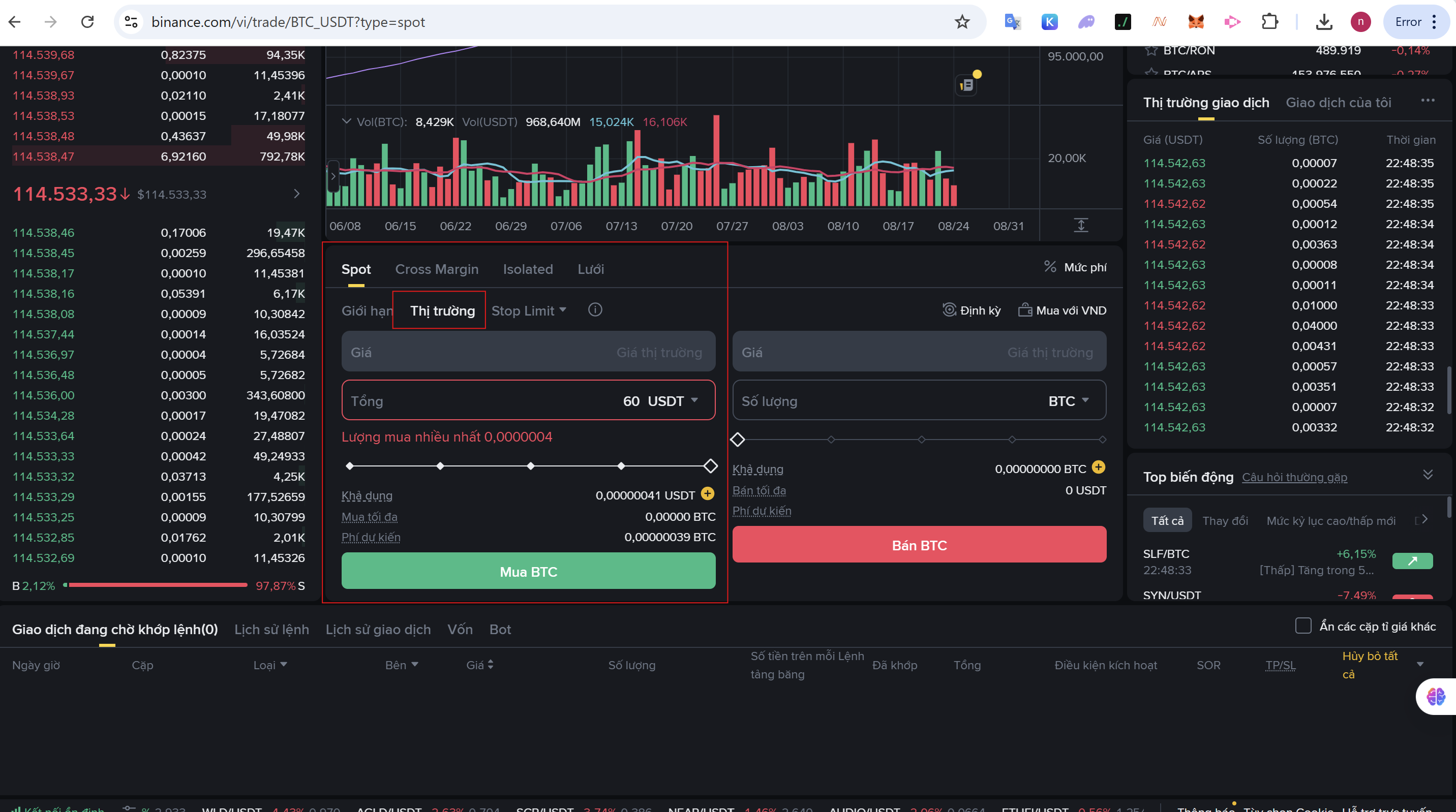
Task: Select Tất cả filter in Top biến động
Action: [1167, 520]
